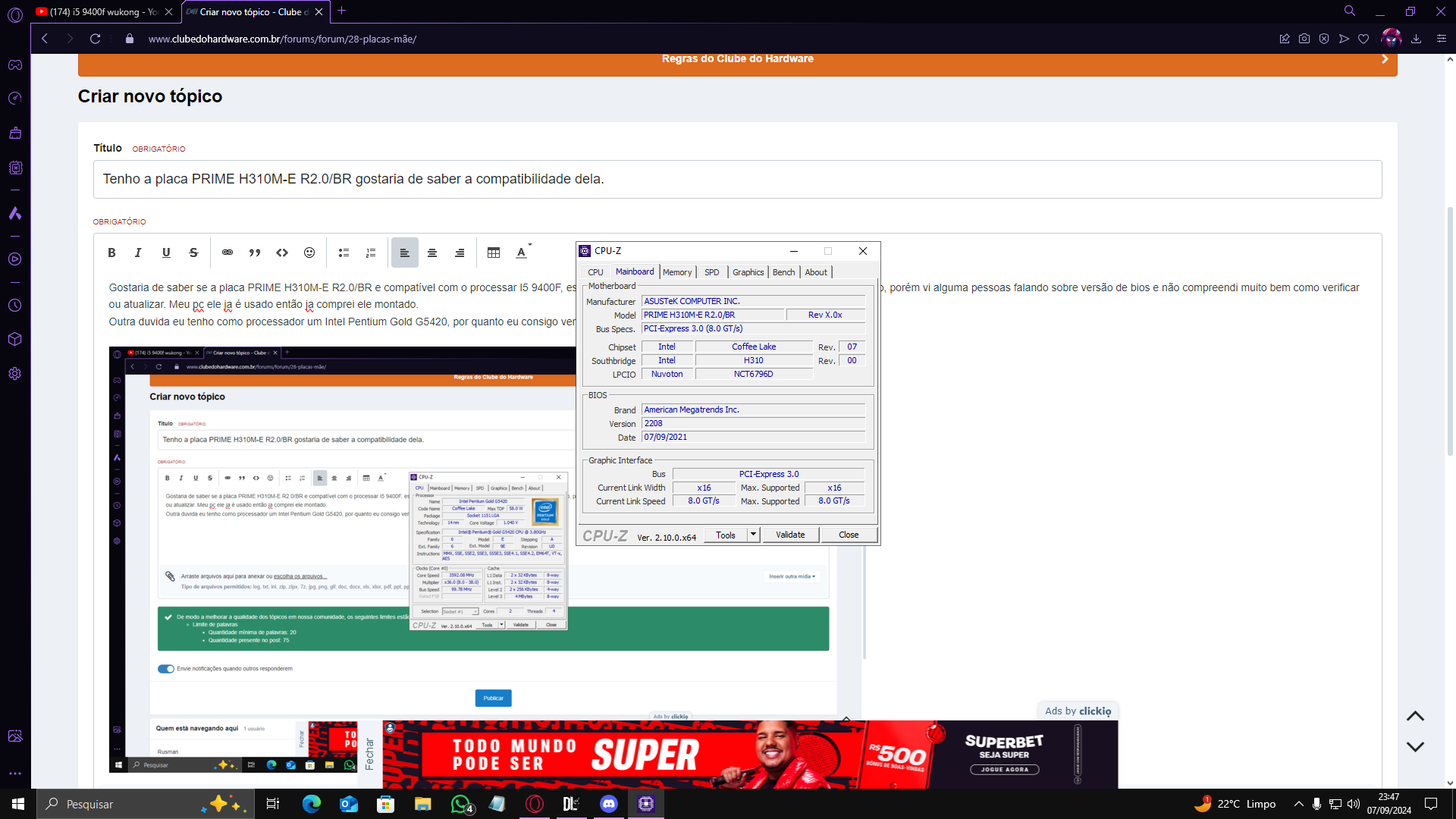Open the Windows notification center
This screenshot has height=819, width=1456.
[1431, 804]
